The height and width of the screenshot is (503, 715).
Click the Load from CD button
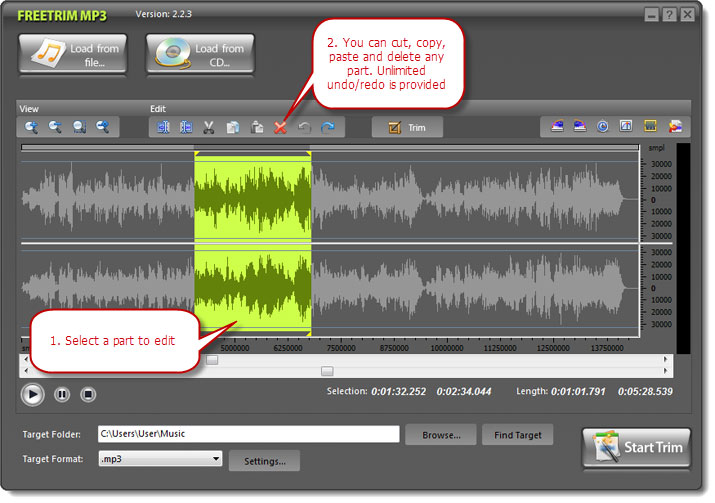200,53
